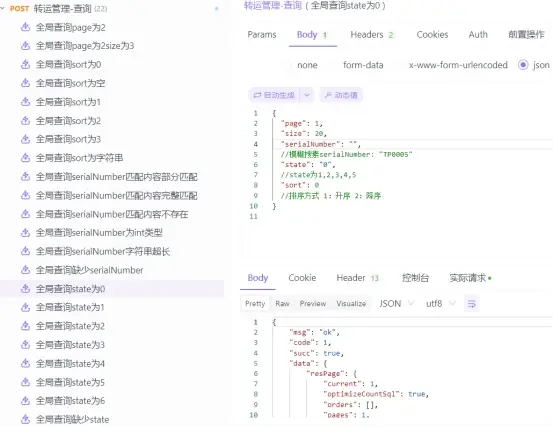Select the x-www-form-urlencoded radio option
Screen dimensions: 554x427
[x=399, y=65]
